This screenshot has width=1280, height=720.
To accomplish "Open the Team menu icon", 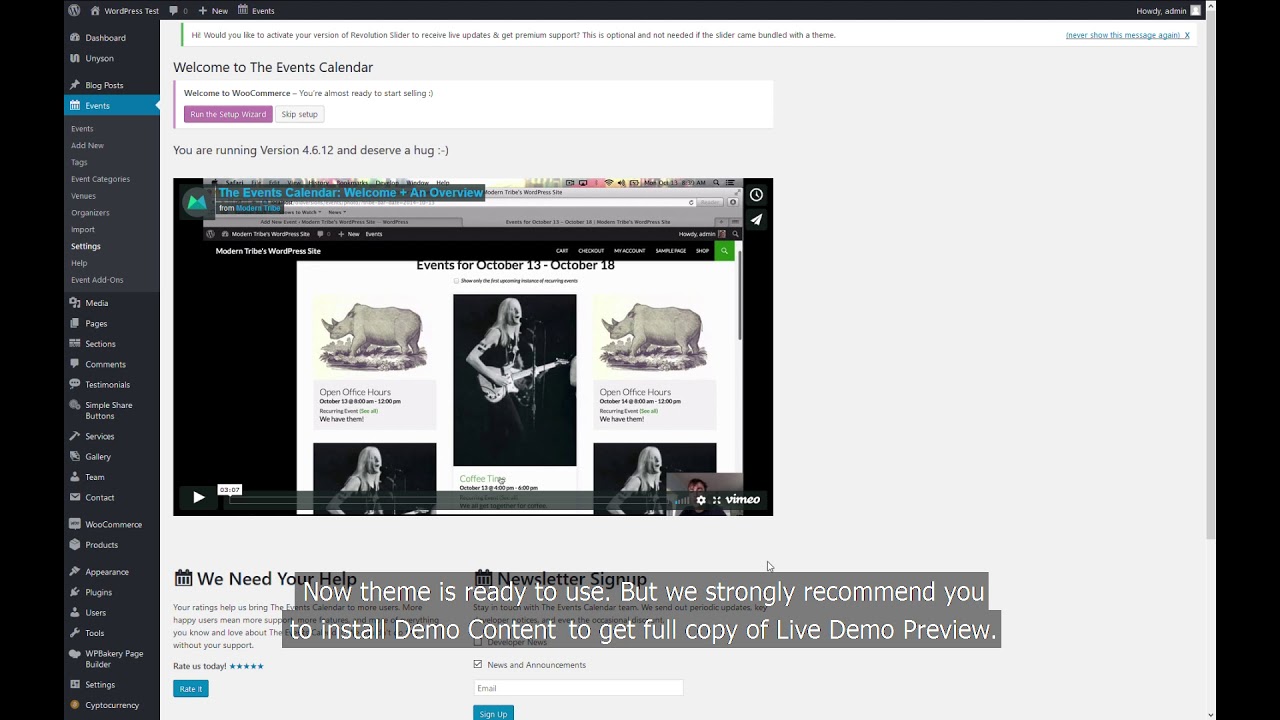I will click(75, 477).
